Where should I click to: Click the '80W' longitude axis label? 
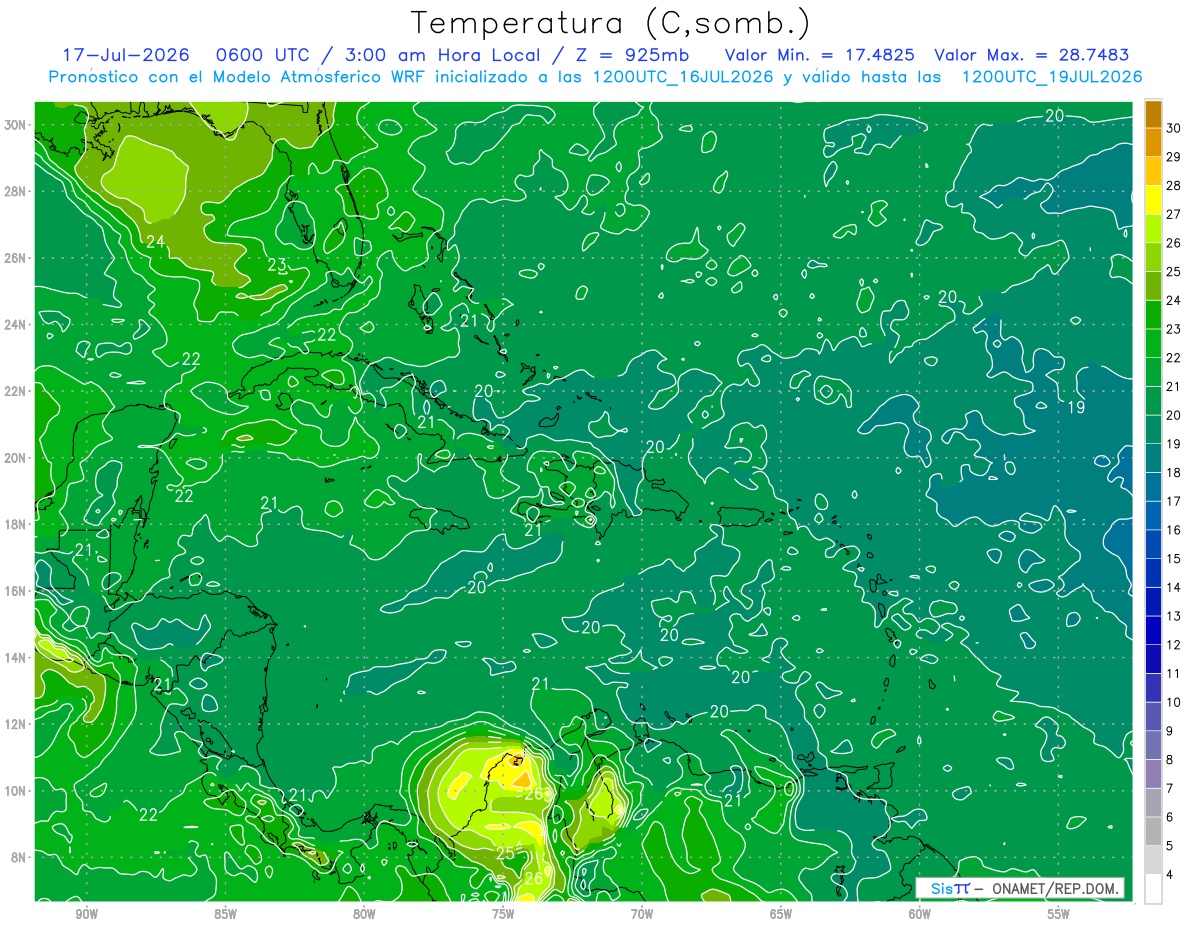pyautogui.click(x=364, y=914)
